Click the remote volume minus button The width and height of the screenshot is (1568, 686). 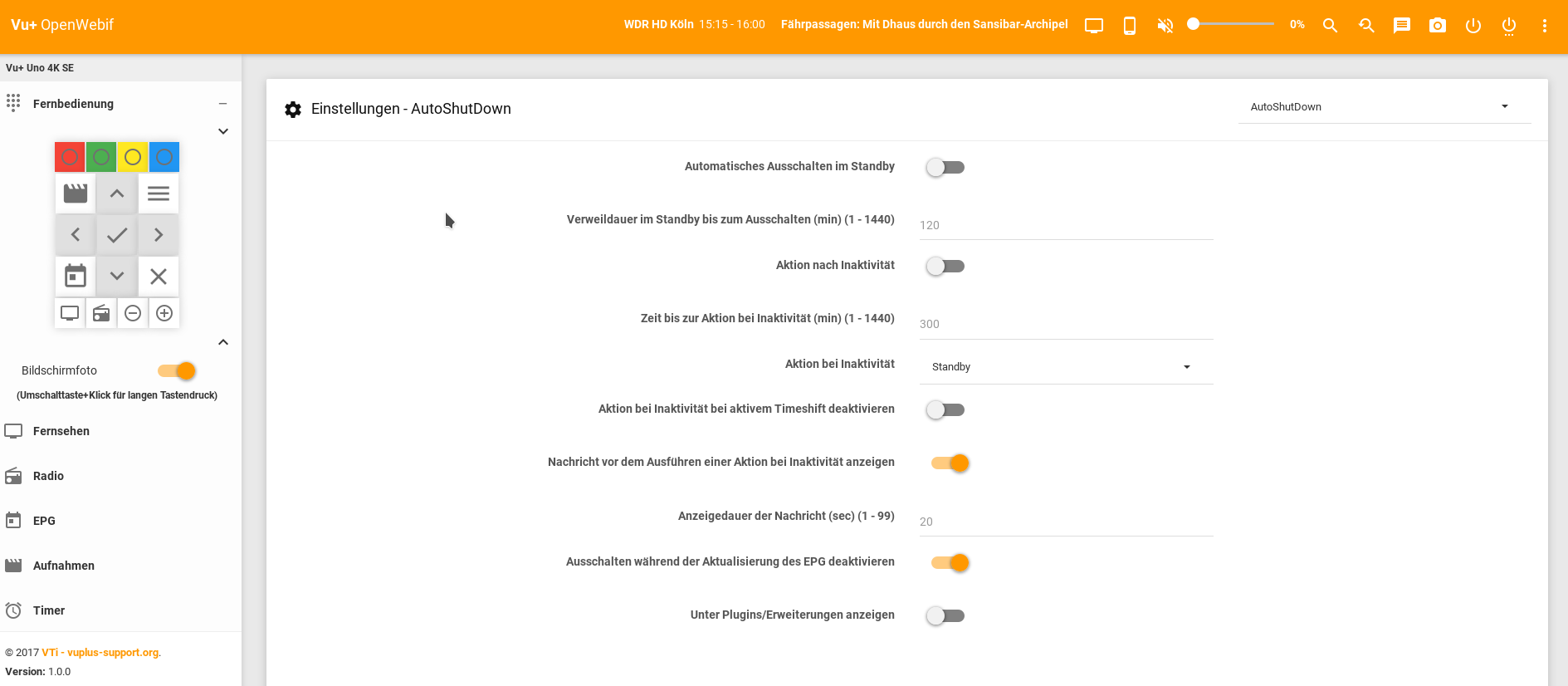(x=133, y=313)
